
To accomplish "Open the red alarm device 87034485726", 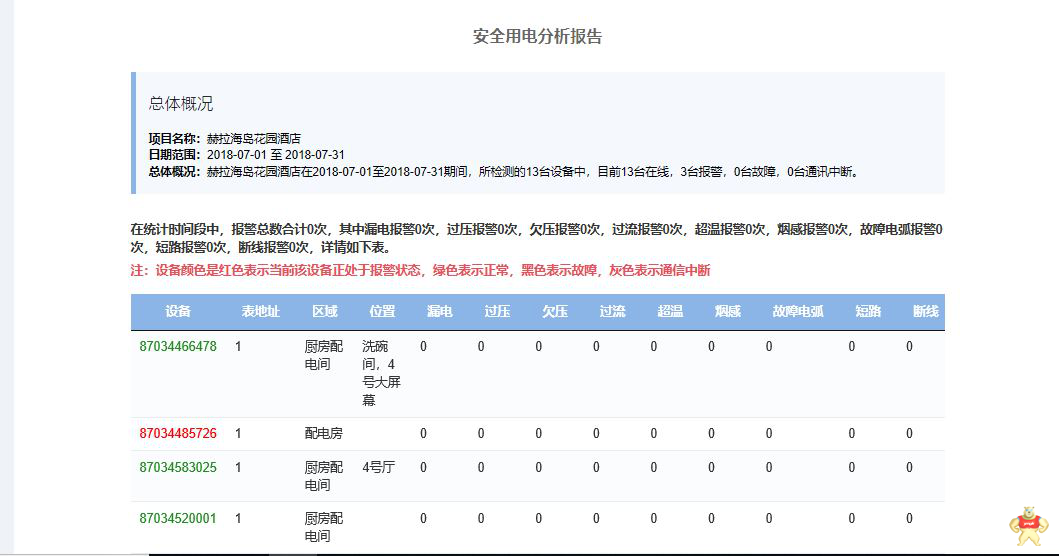I will coord(178,434).
